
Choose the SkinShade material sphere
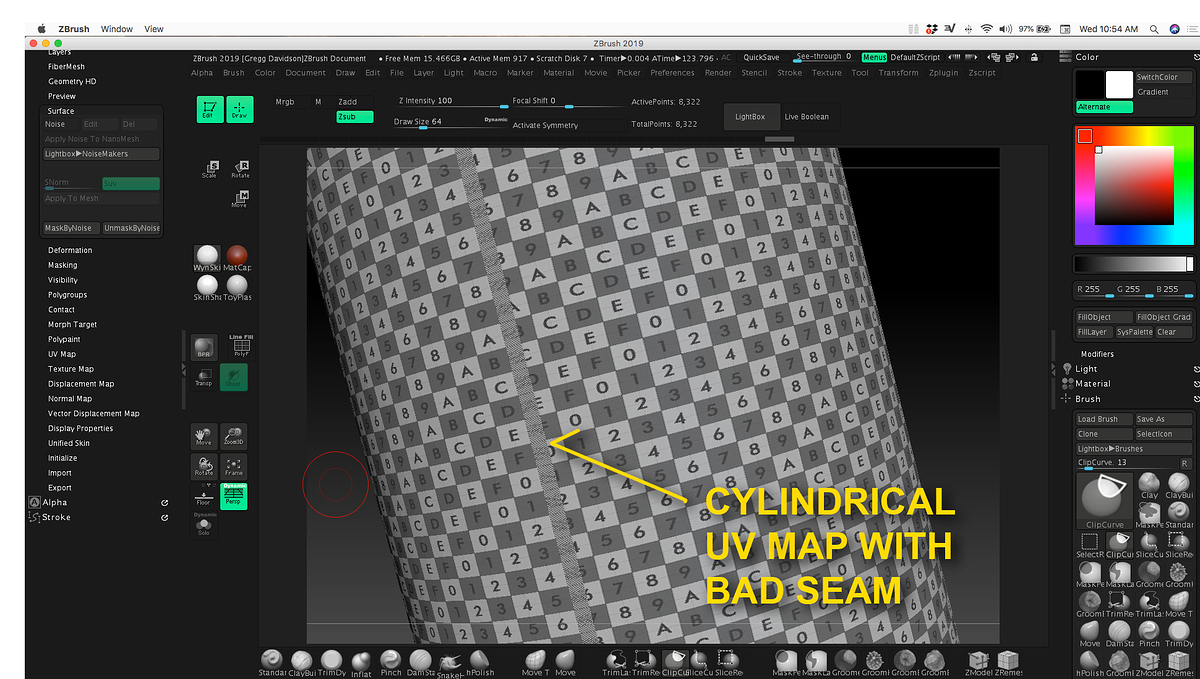(x=208, y=288)
